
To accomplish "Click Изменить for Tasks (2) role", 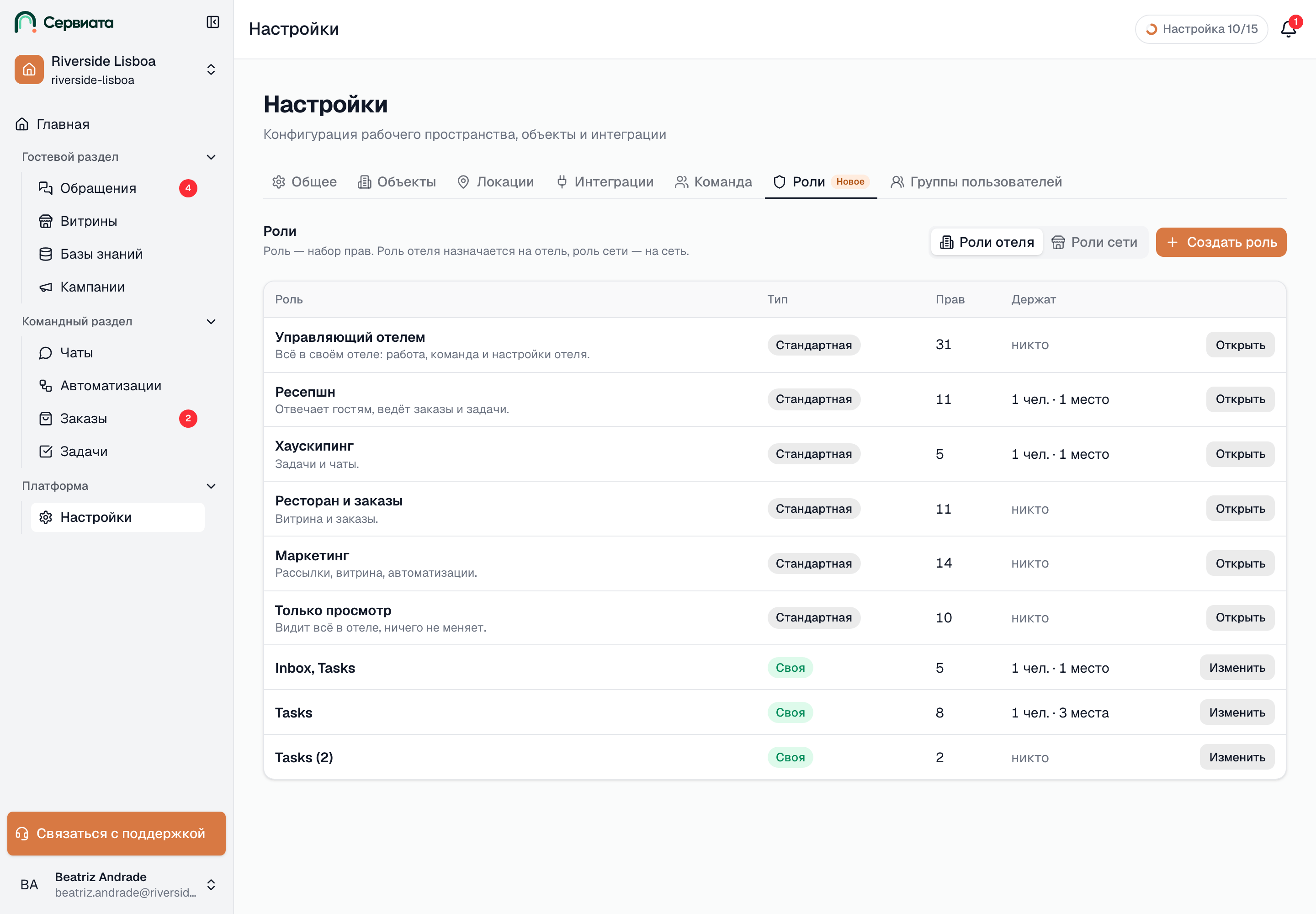I will coord(1237,757).
